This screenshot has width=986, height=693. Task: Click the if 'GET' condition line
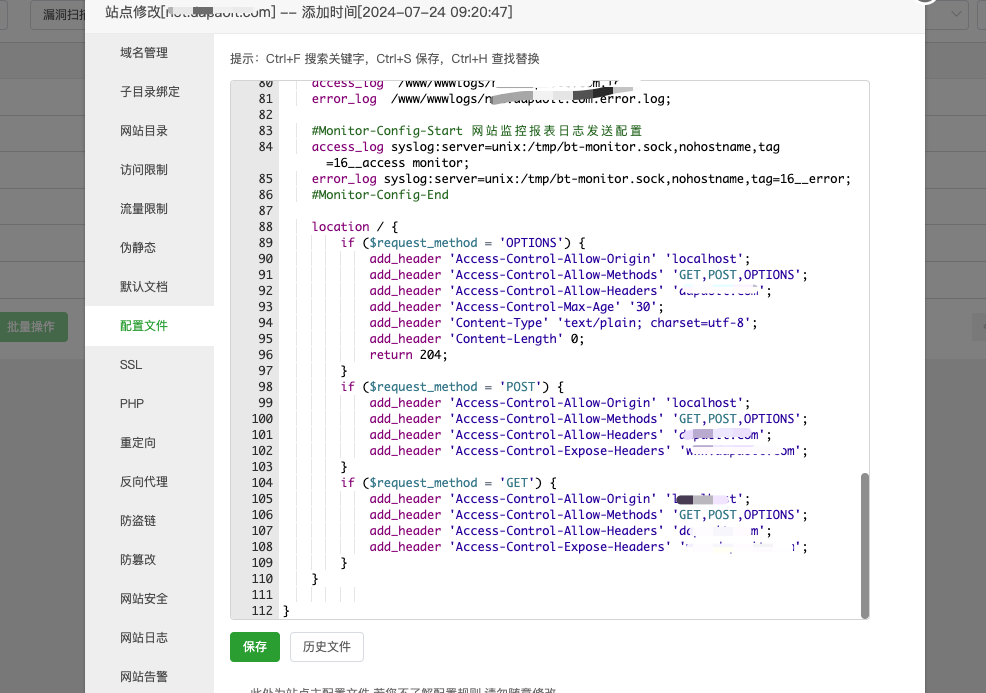(449, 483)
